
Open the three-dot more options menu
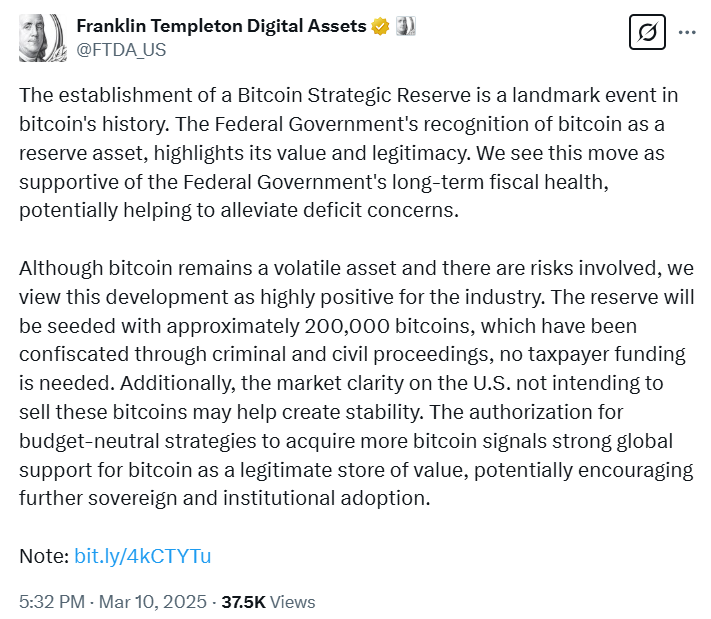coord(687,32)
